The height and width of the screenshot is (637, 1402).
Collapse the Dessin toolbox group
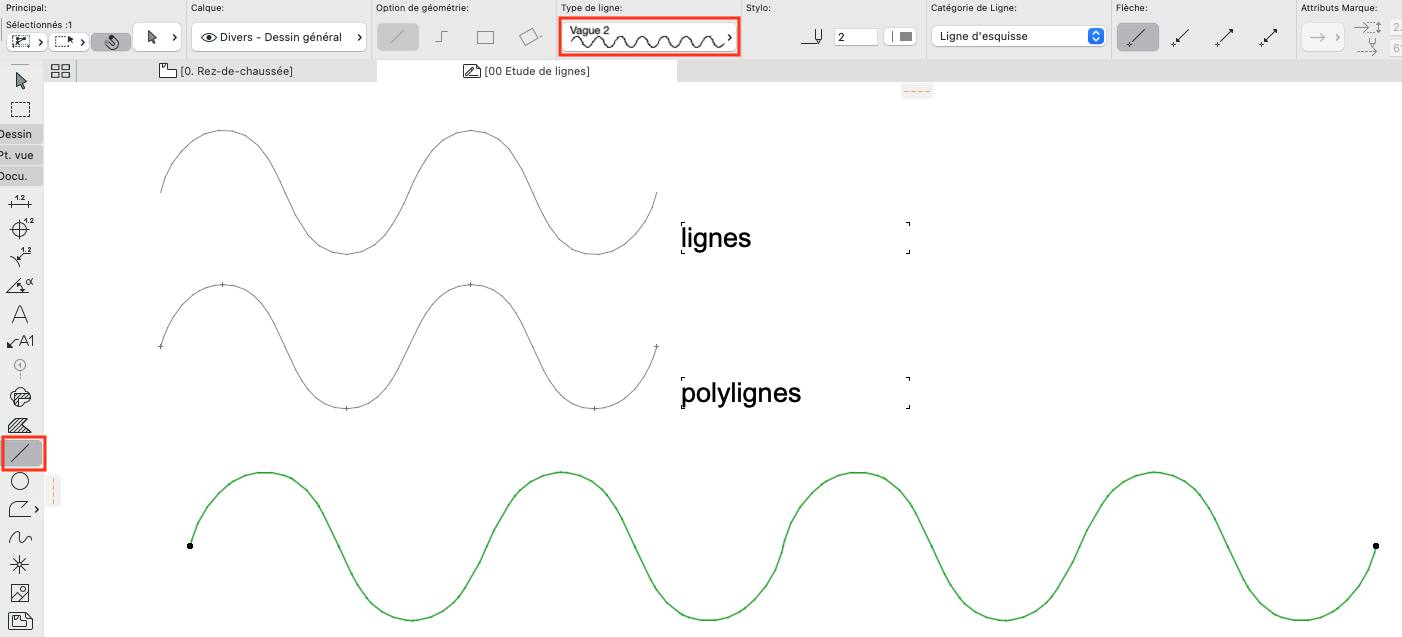click(21, 134)
